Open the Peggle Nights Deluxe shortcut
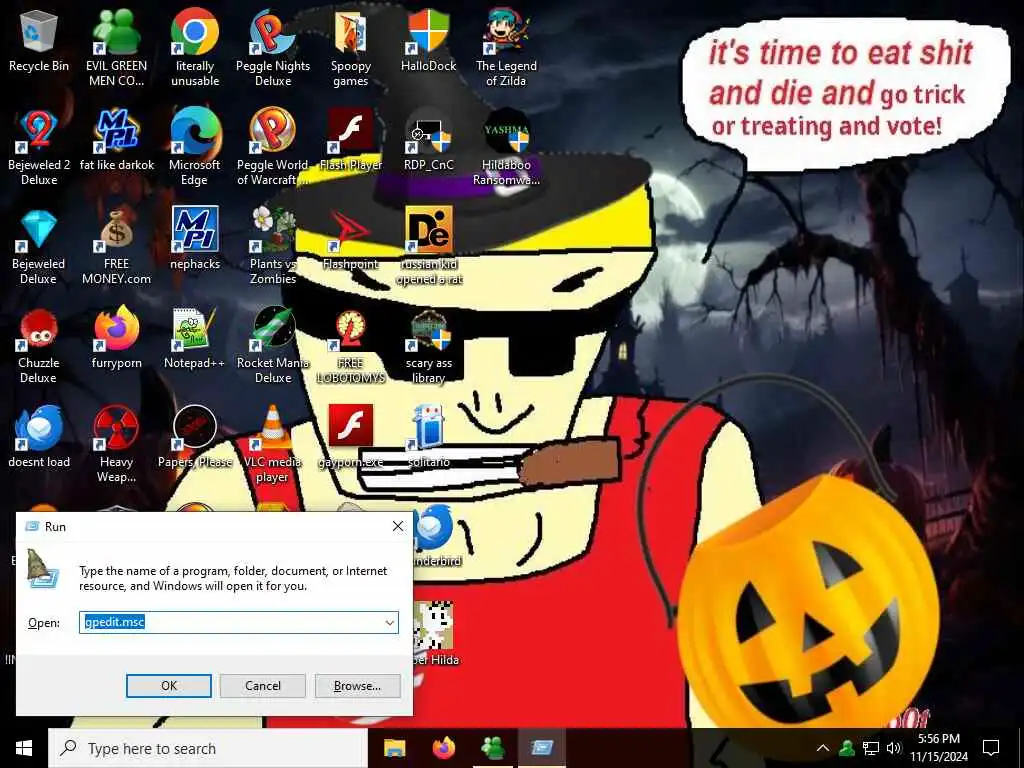This screenshot has height=768, width=1024. pyautogui.click(x=273, y=48)
